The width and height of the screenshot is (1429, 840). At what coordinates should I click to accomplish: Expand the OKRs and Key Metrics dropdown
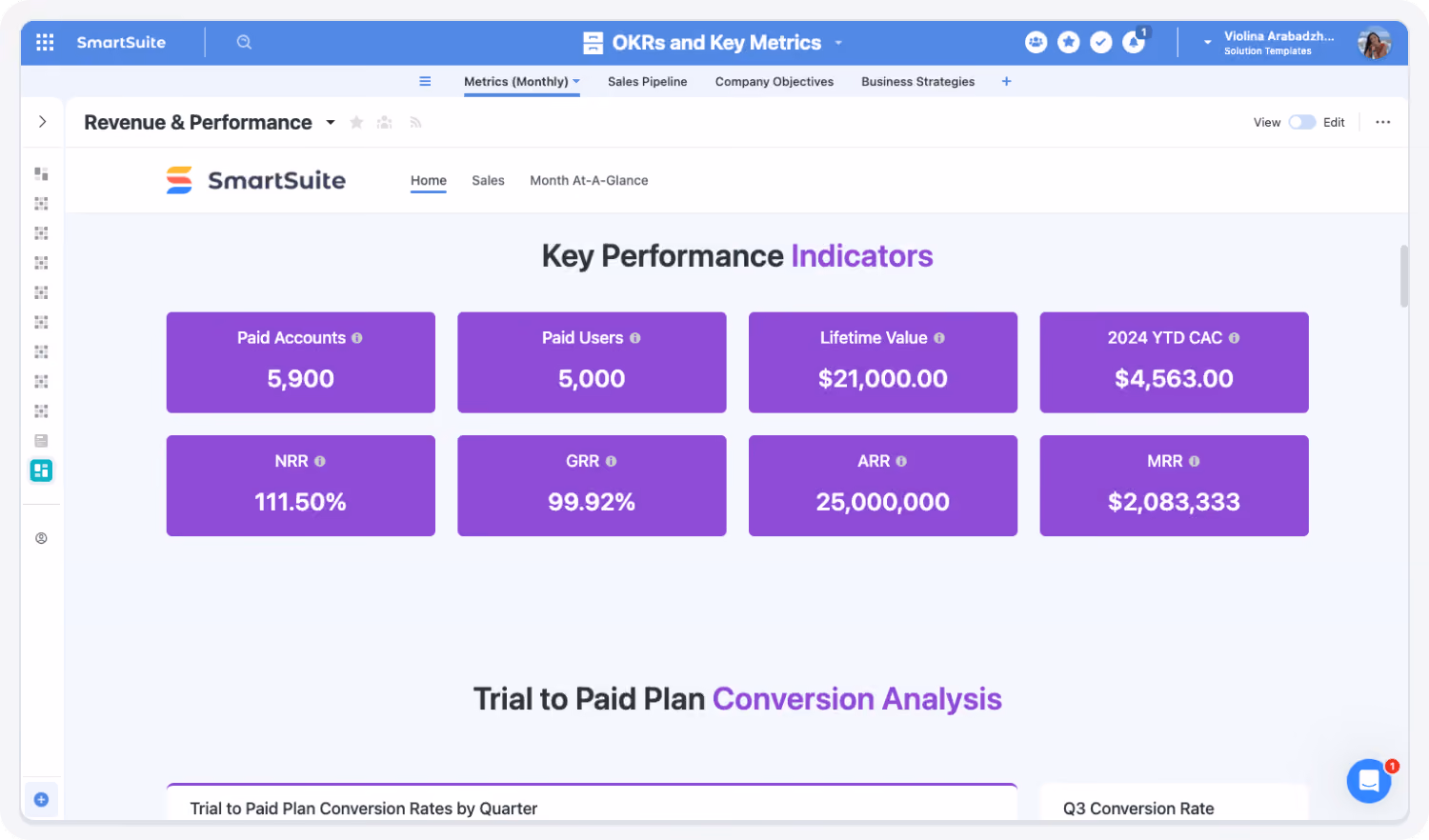[x=838, y=43]
